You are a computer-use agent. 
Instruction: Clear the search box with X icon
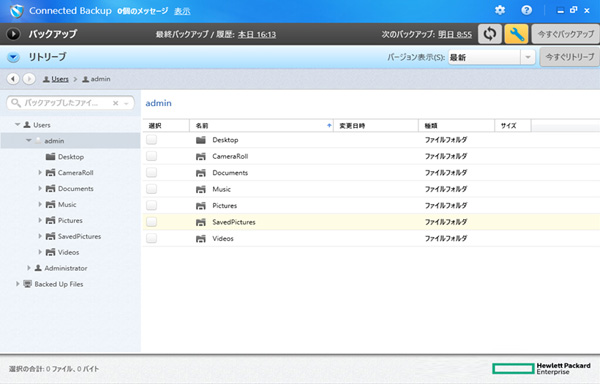point(116,103)
